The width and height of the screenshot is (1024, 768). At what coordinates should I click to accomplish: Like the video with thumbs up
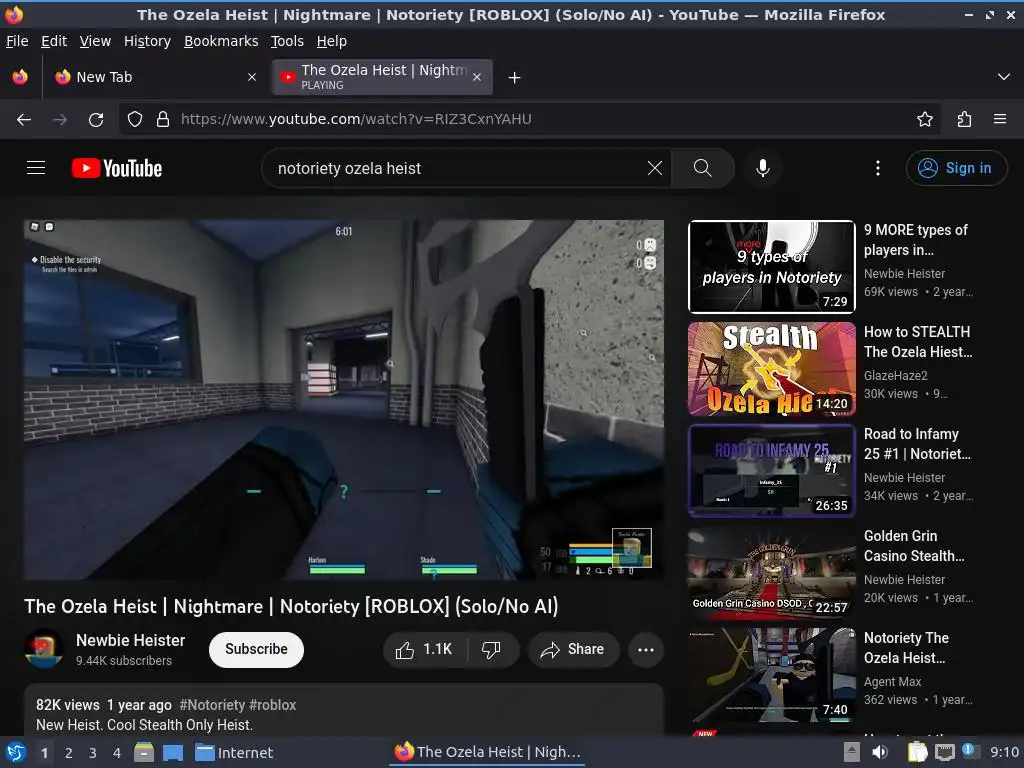[424, 650]
